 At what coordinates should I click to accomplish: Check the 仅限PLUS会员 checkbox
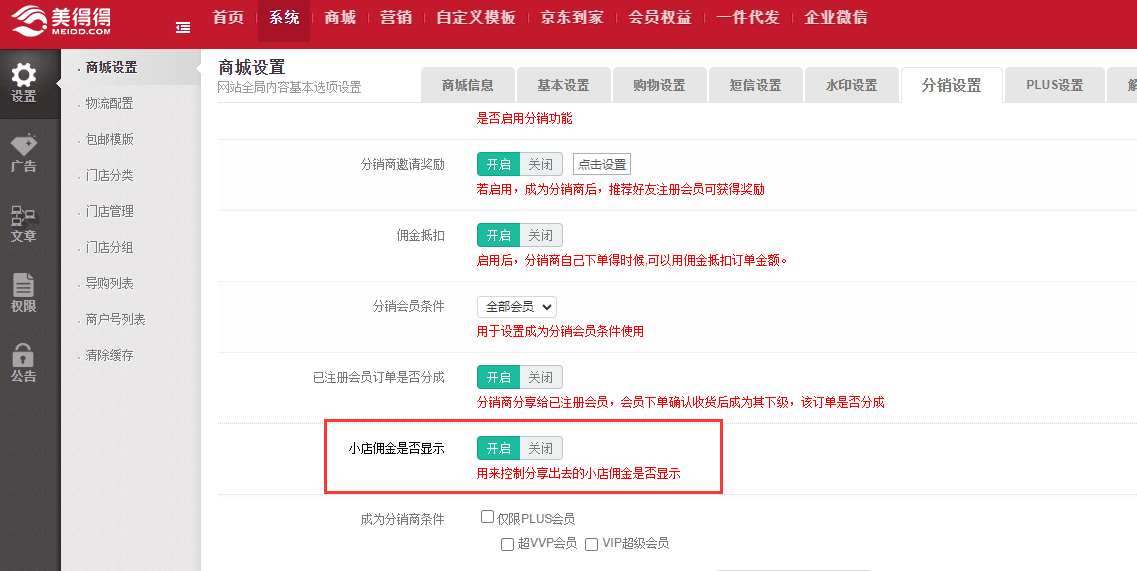pos(487,517)
